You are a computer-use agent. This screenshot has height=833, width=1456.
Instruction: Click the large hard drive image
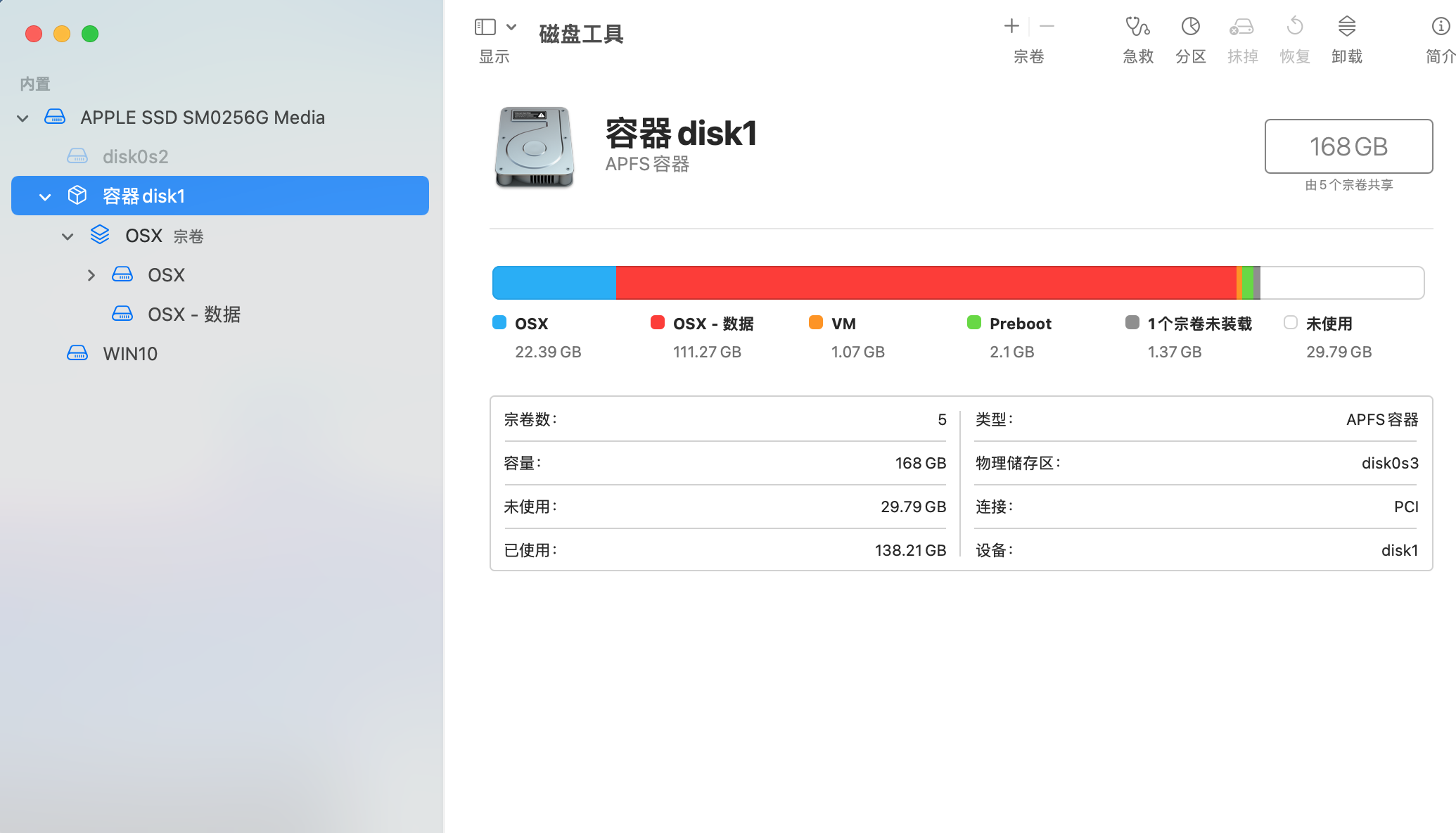(x=535, y=147)
